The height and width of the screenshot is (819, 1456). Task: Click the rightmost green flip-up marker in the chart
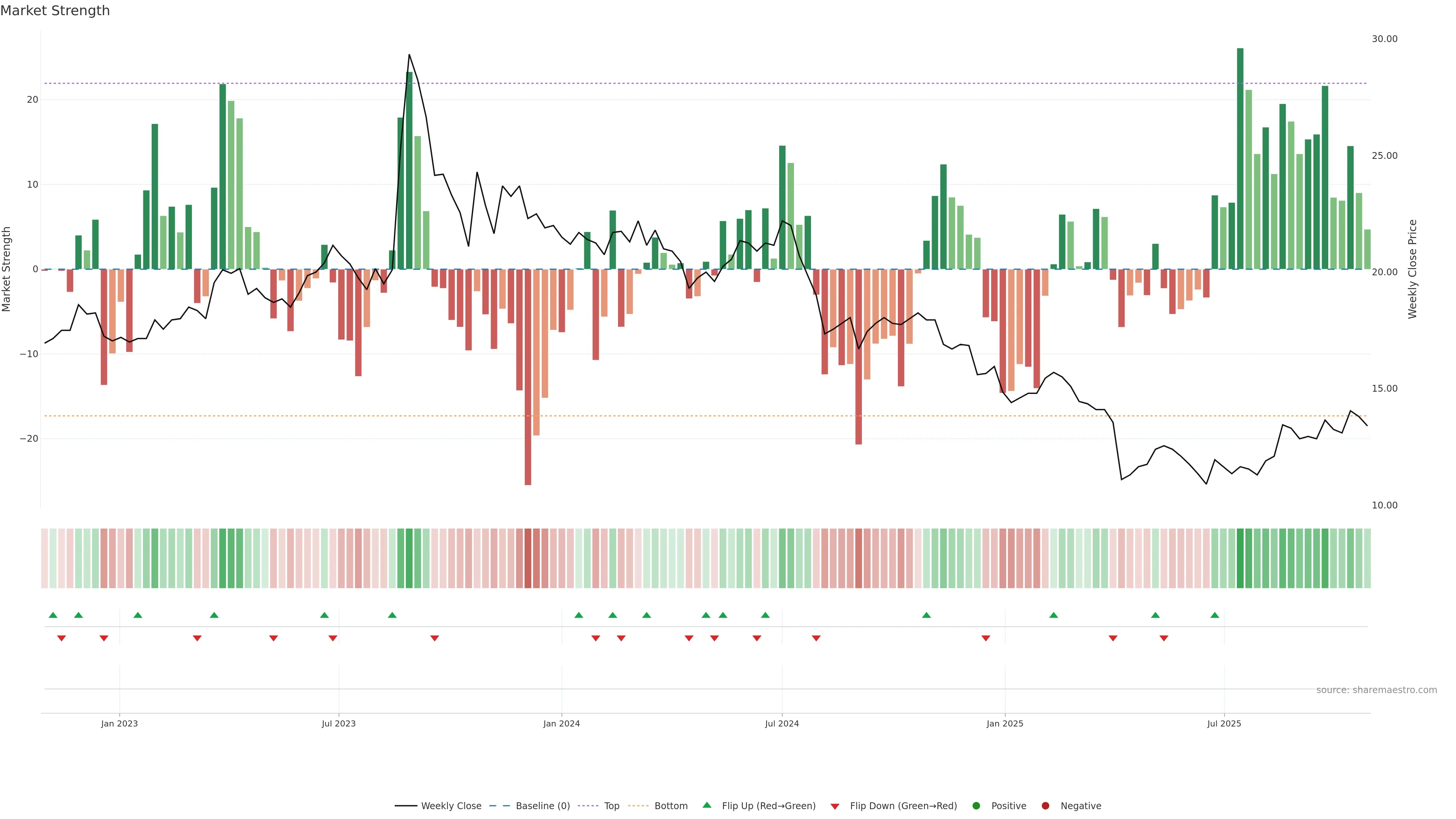(1214, 615)
